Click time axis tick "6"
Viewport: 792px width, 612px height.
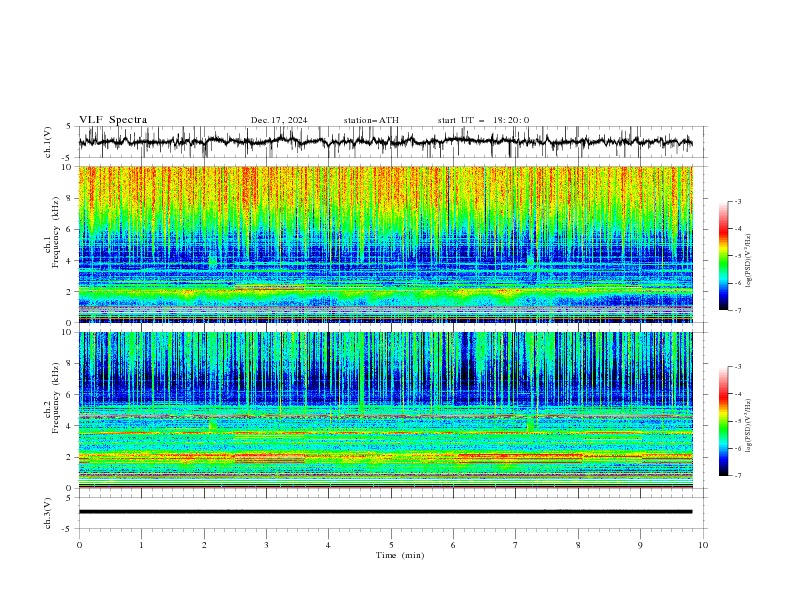click(453, 545)
